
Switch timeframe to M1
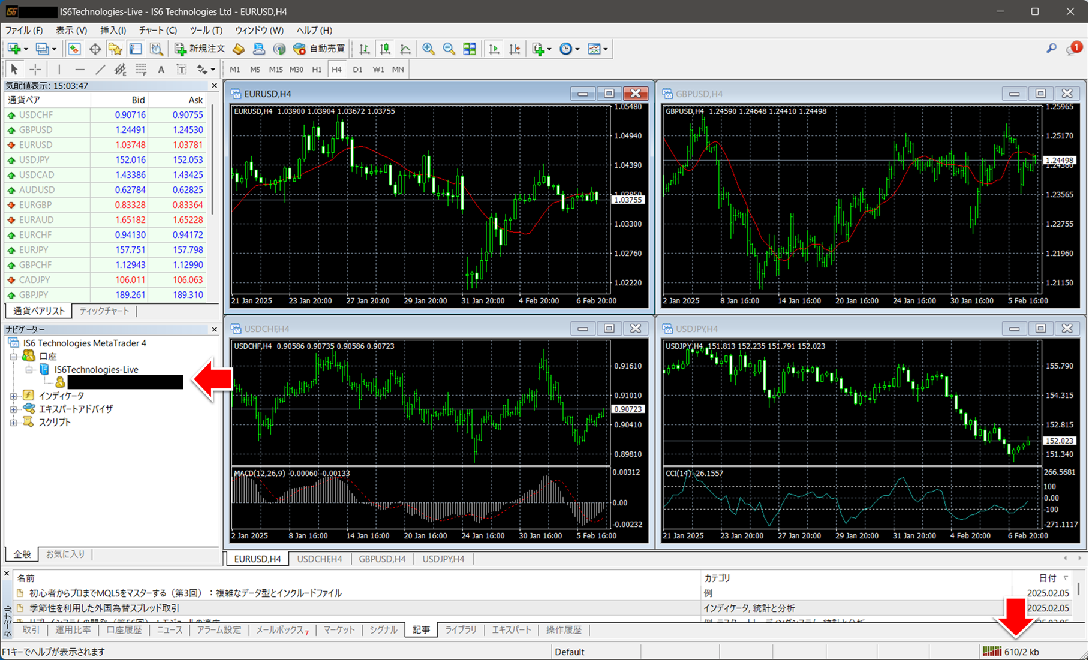[235, 69]
